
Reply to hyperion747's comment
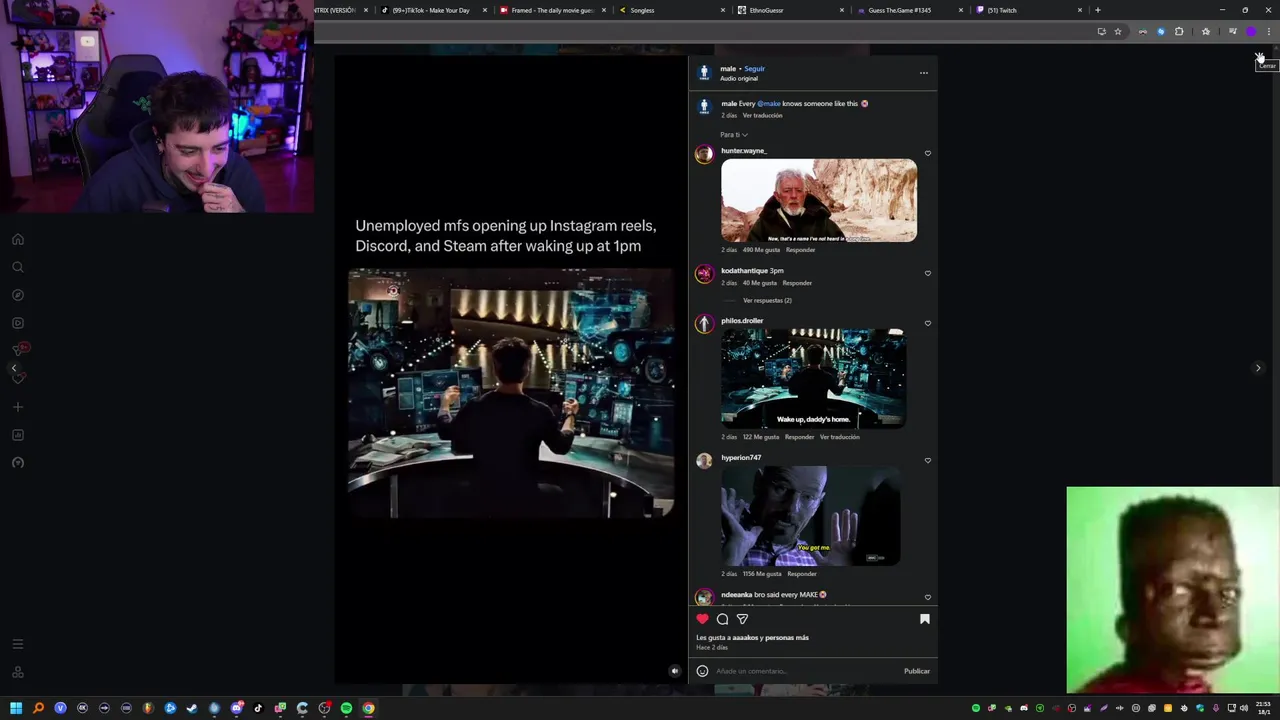pyautogui.click(x=802, y=574)
